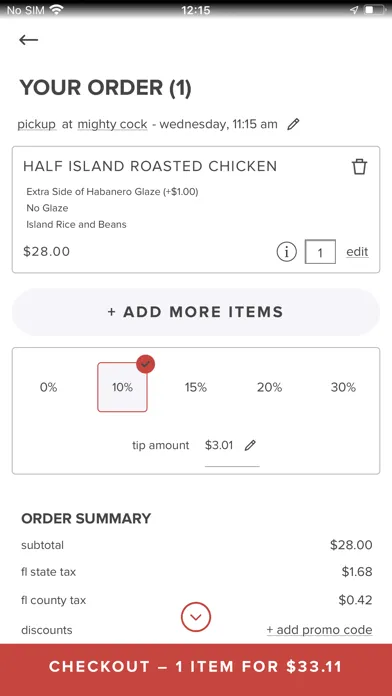Tap the location arrow in status bar
The width and height of the screenshot is (392, 696).
coord(354,10)
